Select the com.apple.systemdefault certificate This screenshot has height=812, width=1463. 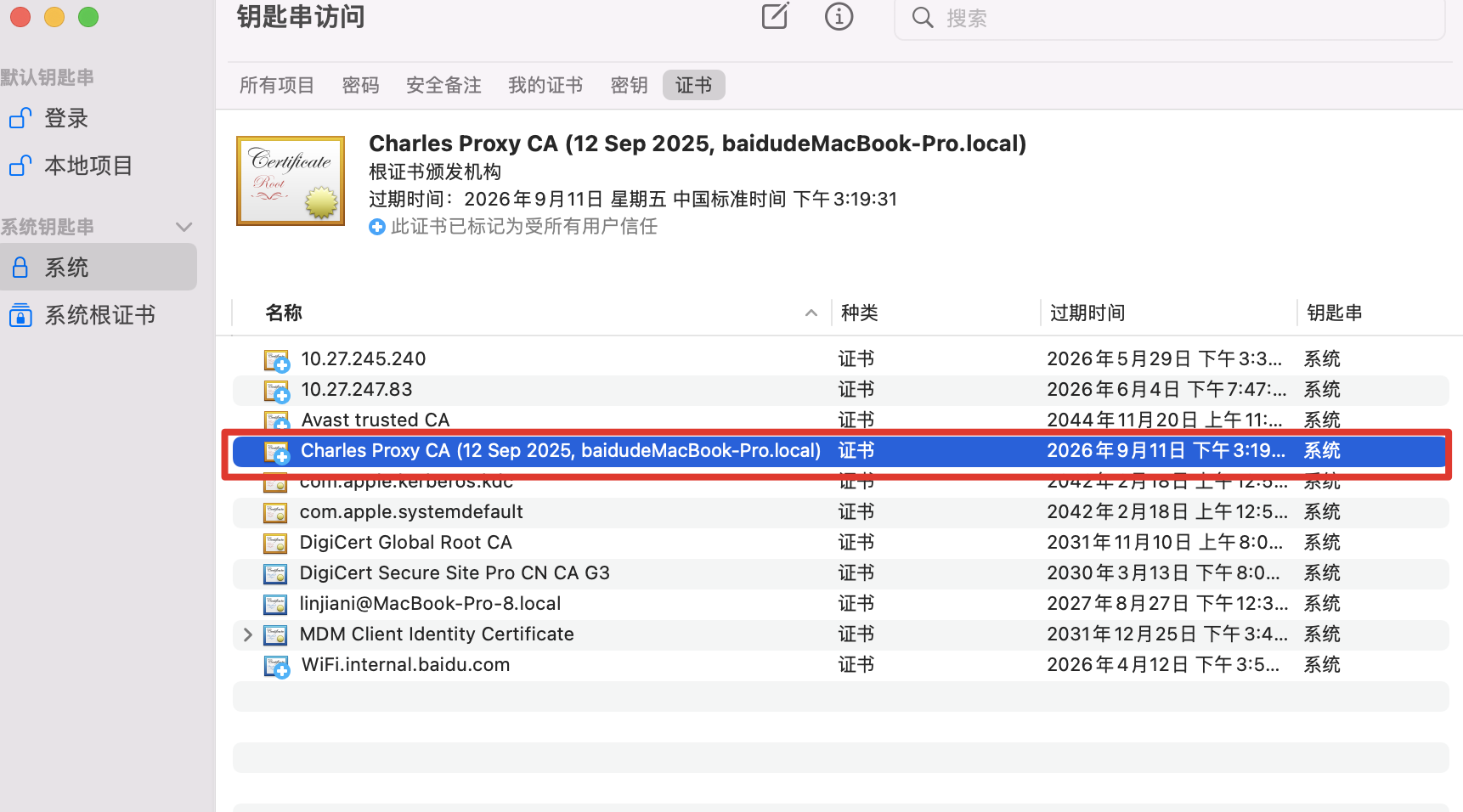pyautogui.click(x=841, y=512)
